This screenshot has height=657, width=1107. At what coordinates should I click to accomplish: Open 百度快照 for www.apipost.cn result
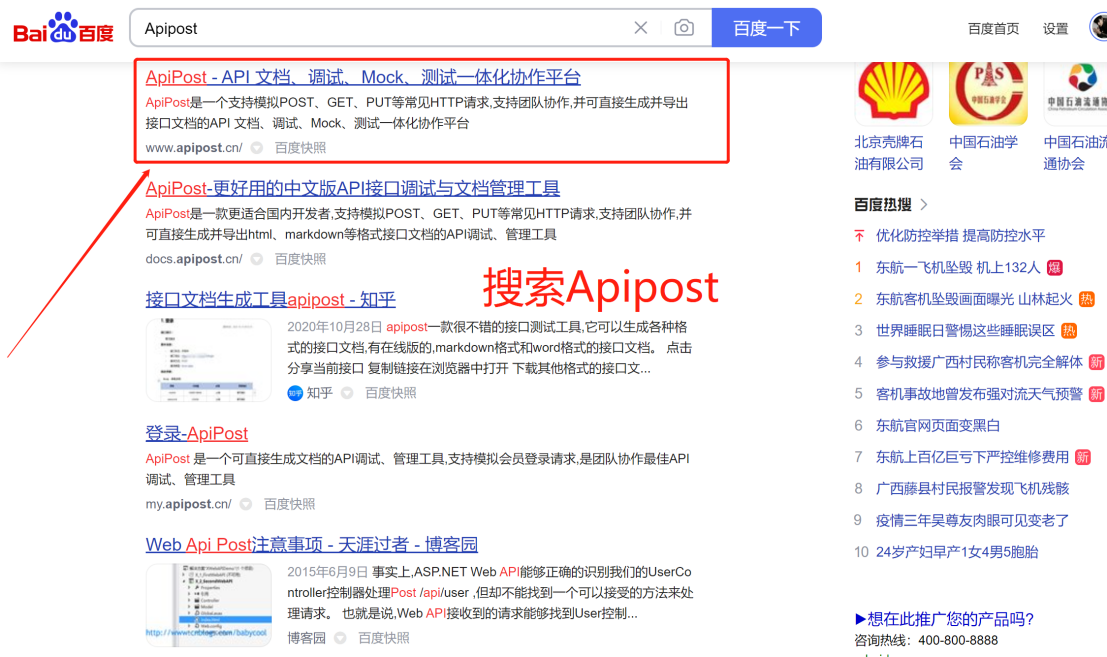300,148
